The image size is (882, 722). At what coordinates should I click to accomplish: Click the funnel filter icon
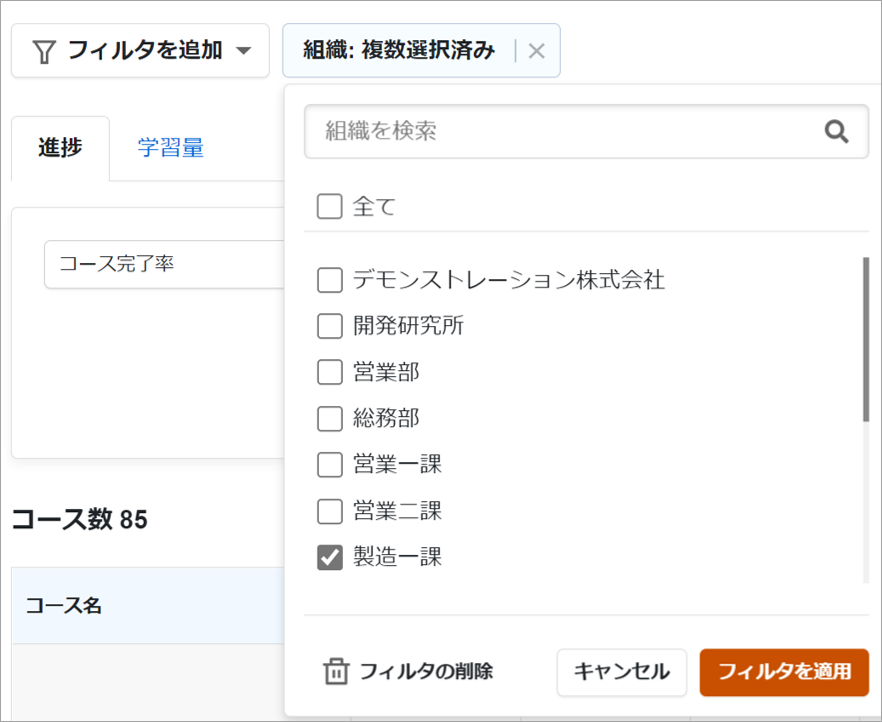tap(44, 51)
